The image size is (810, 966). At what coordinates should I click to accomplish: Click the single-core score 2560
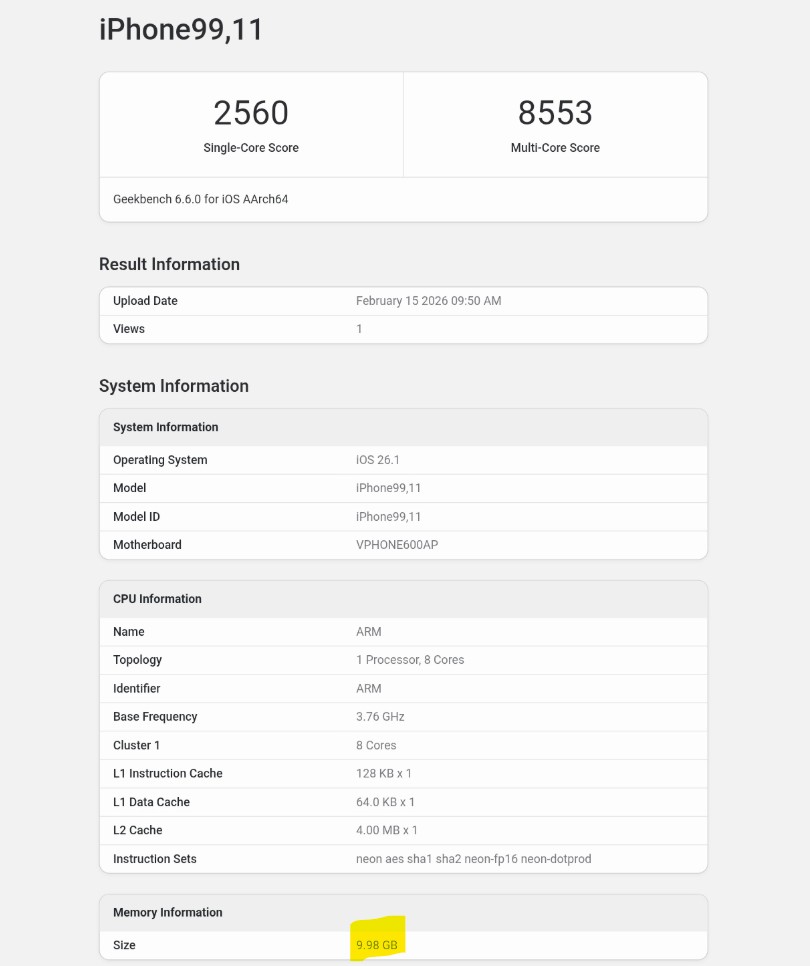tap(251, 113)
